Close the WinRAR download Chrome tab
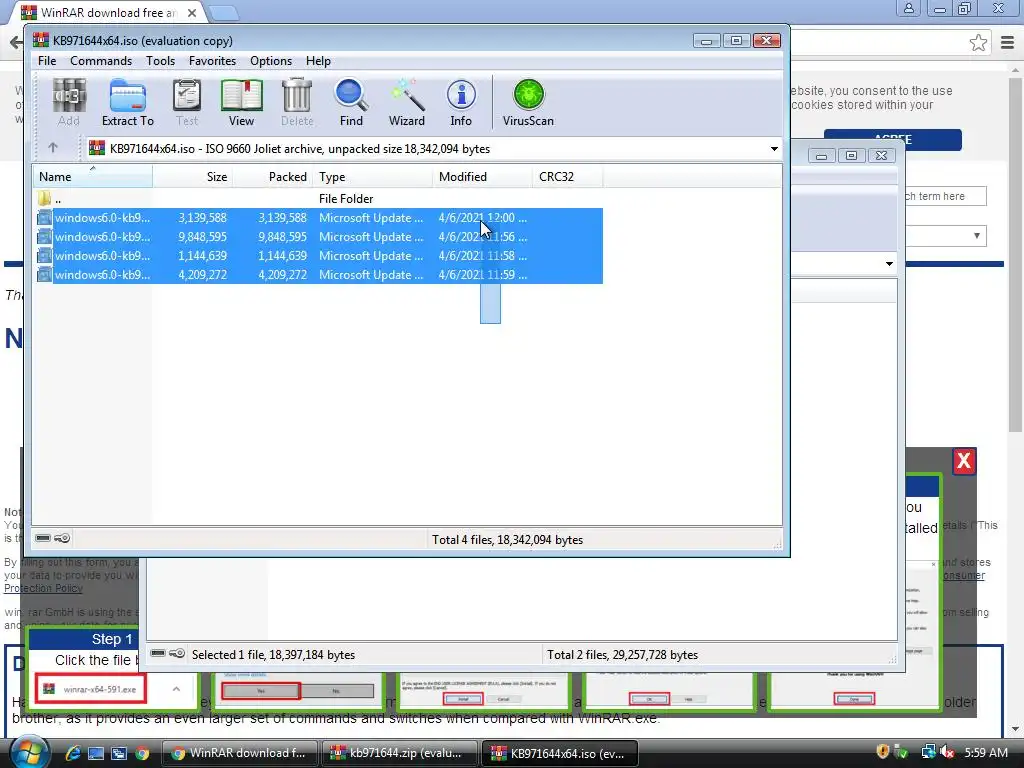 click(x=192, y=12)
